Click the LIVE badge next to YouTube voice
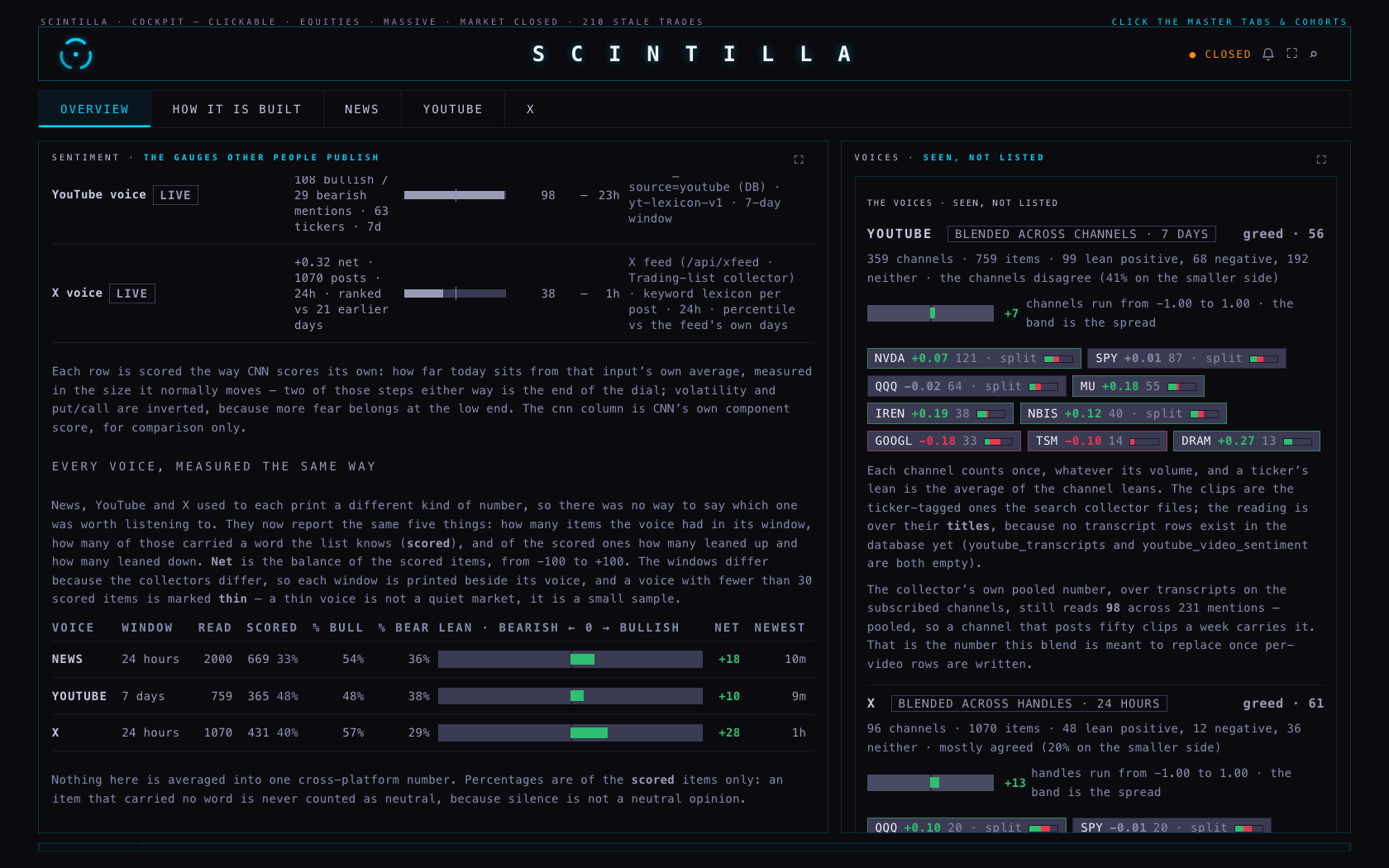The image size is (1389, 868). tap(175, 195)
